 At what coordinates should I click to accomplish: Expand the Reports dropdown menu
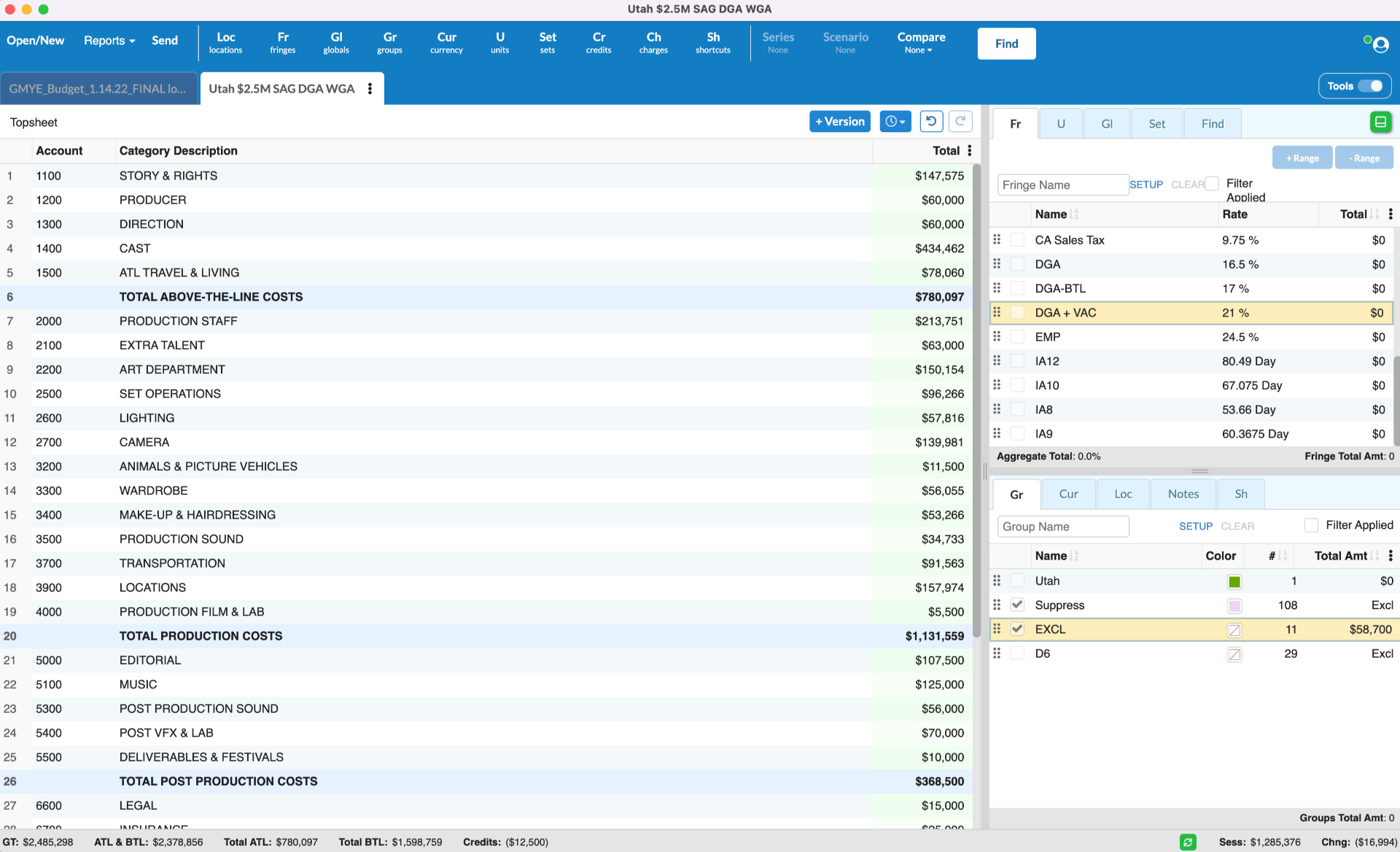point(109,41)
